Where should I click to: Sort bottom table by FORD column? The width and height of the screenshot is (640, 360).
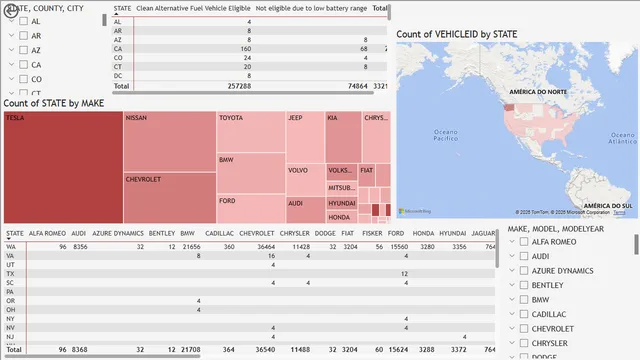click(396, 233)
